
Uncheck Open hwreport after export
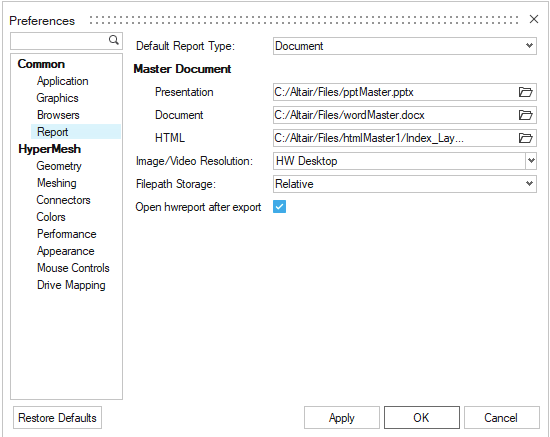pyautogui.click(x=280, y=207)
